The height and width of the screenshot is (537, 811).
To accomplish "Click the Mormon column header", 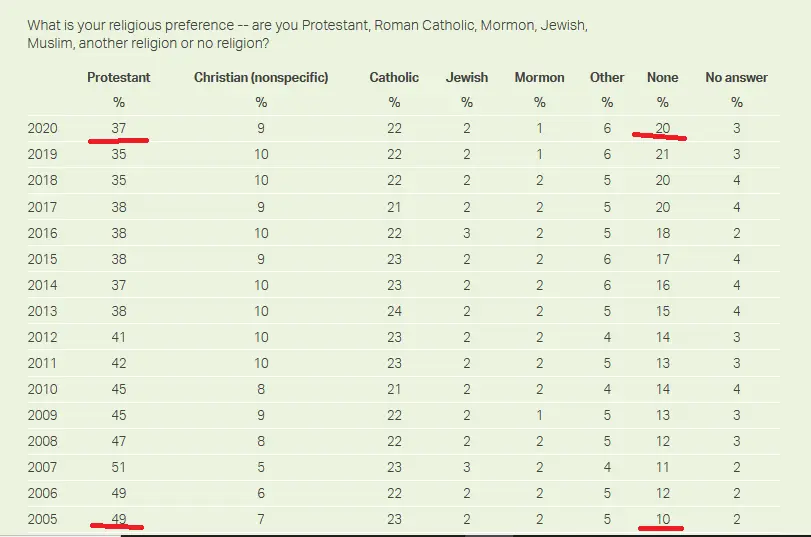I will point(539,78).
